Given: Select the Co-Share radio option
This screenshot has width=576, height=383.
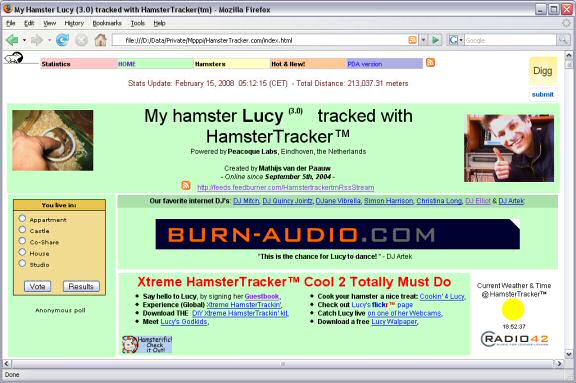Looking at the screenshot, I should pyautogui.click(x=22, y=241).
